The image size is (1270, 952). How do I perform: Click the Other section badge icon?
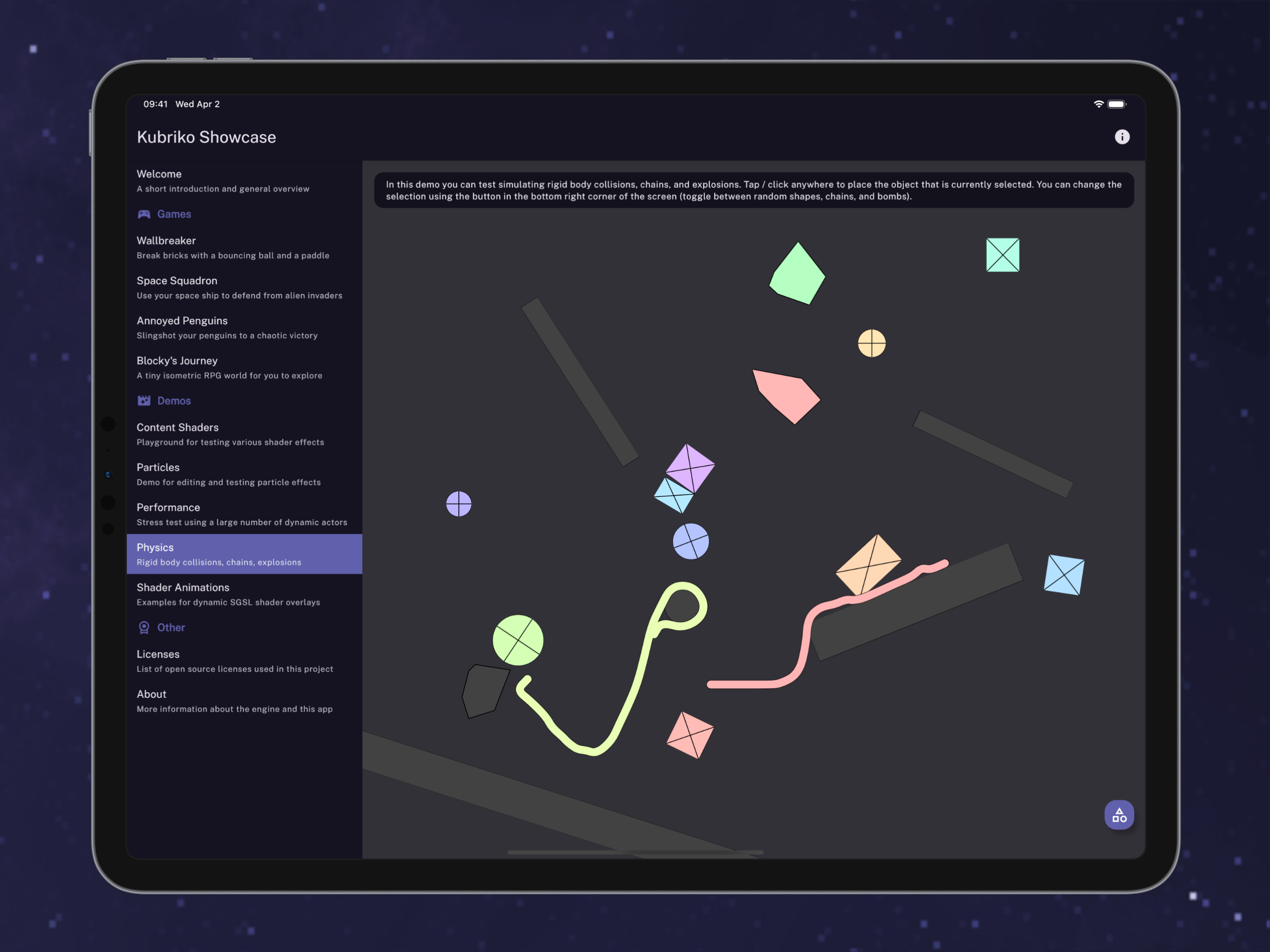[x=144, y=628]
